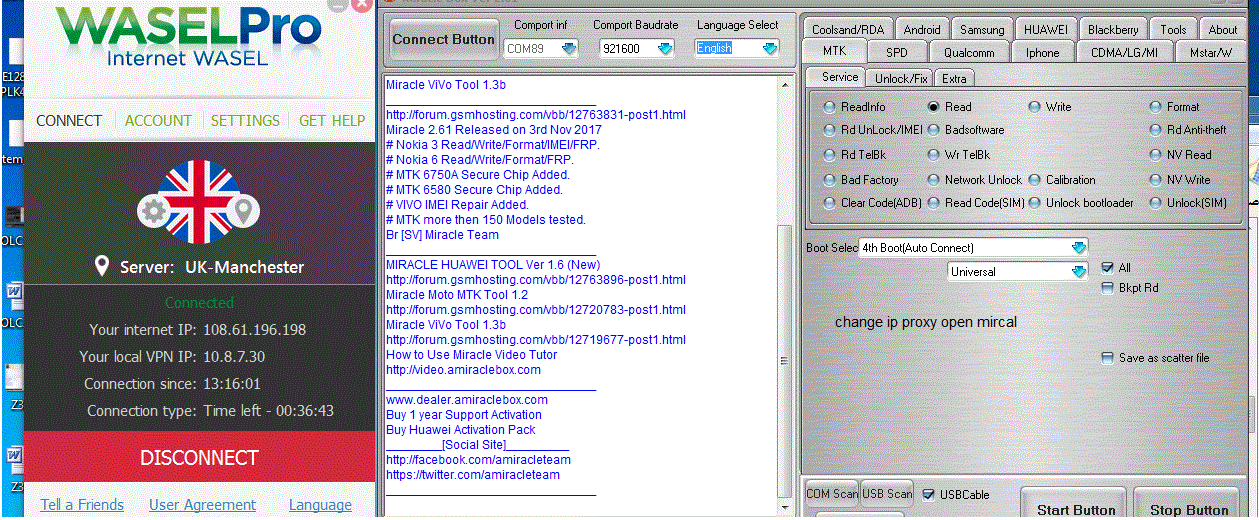Click the UK flag server image
The image size is (1259, 520).
coord(199,200)
